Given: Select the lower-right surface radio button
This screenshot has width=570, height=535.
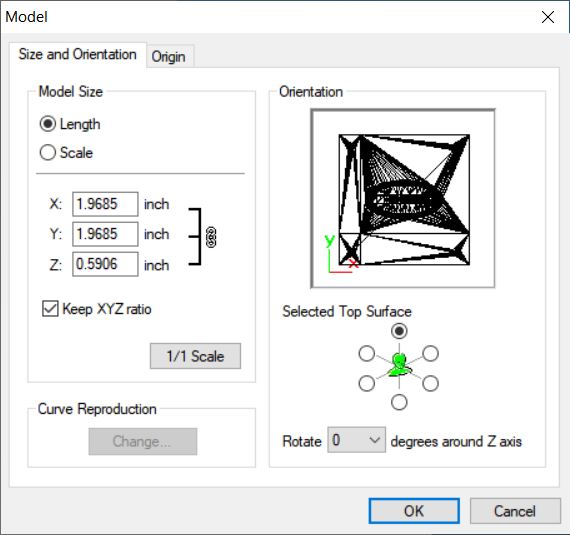Looking at the screenshot, I should click(x=431, y=383).
